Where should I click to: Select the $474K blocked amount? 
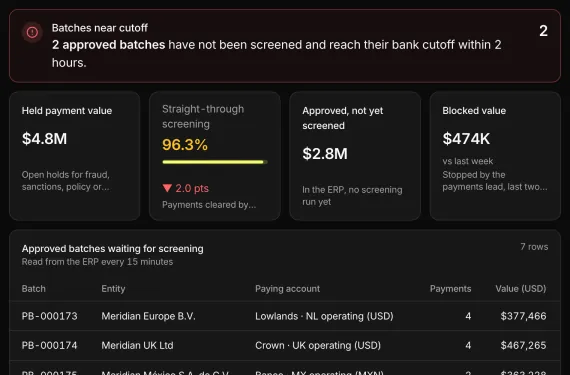466,139
